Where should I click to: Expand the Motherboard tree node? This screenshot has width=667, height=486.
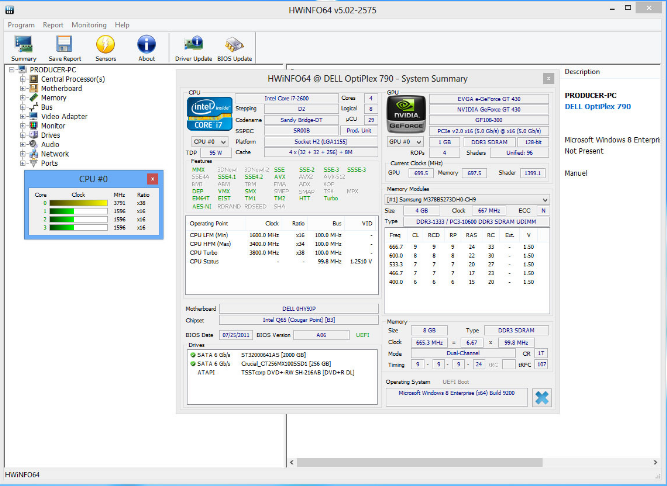[22, 88]
